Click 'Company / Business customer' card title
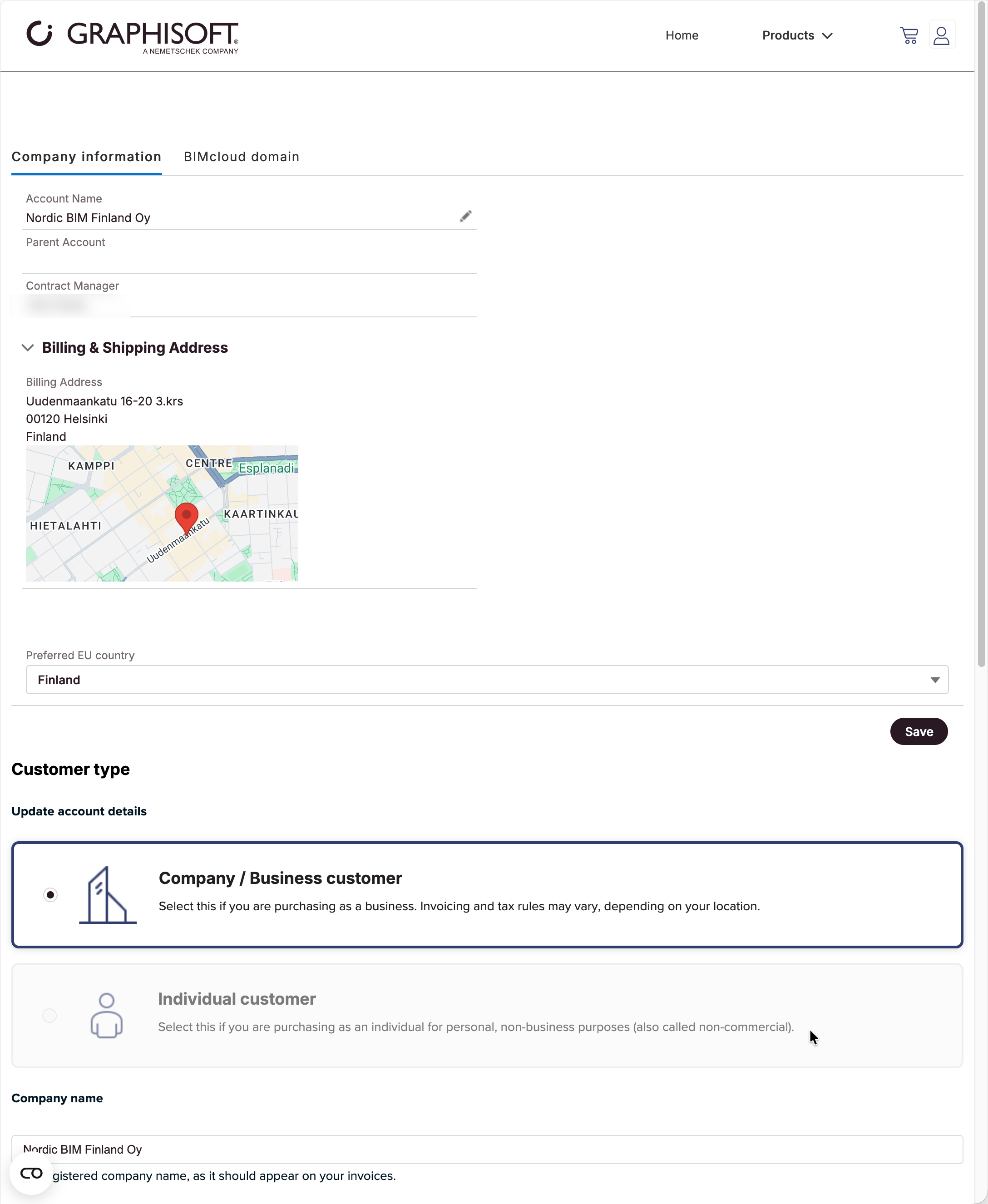988x1204 pixels. coord(280,878)
